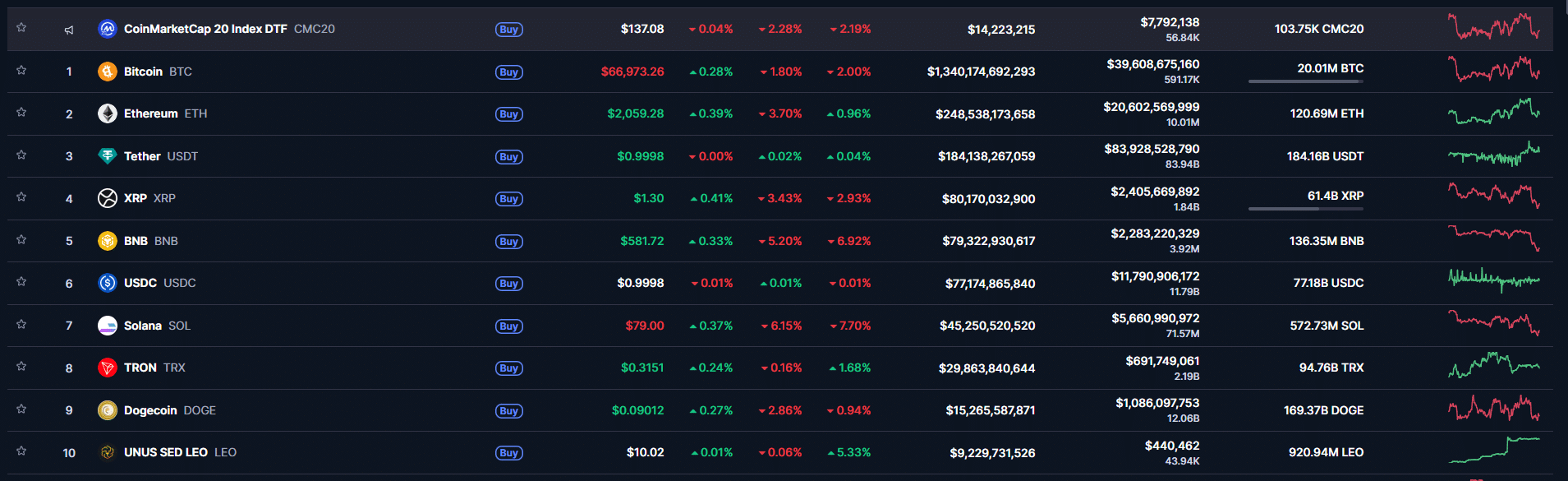Screen dimensions: 1568x481
Task: Click Buy button for UNUS SED LEO
Action: pyautogui.click(x=509, y=453)
